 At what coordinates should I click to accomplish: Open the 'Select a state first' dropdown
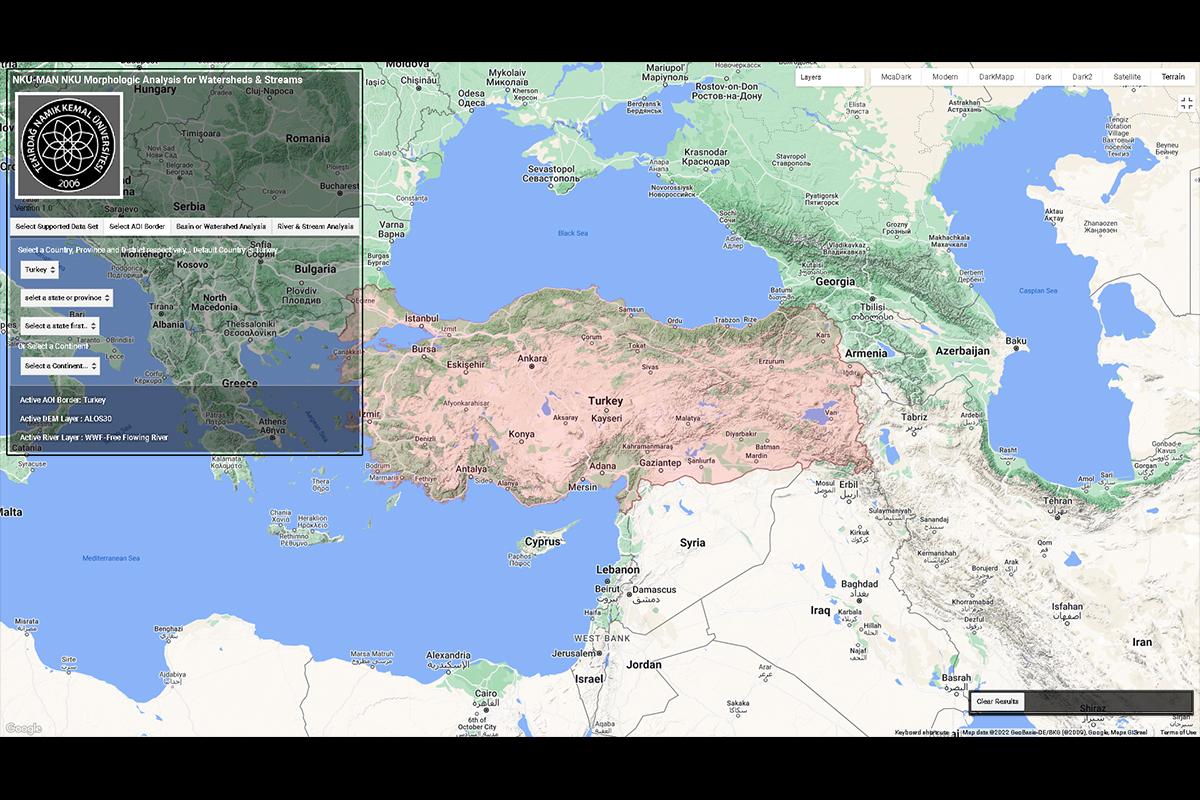(x=60, y=326)
